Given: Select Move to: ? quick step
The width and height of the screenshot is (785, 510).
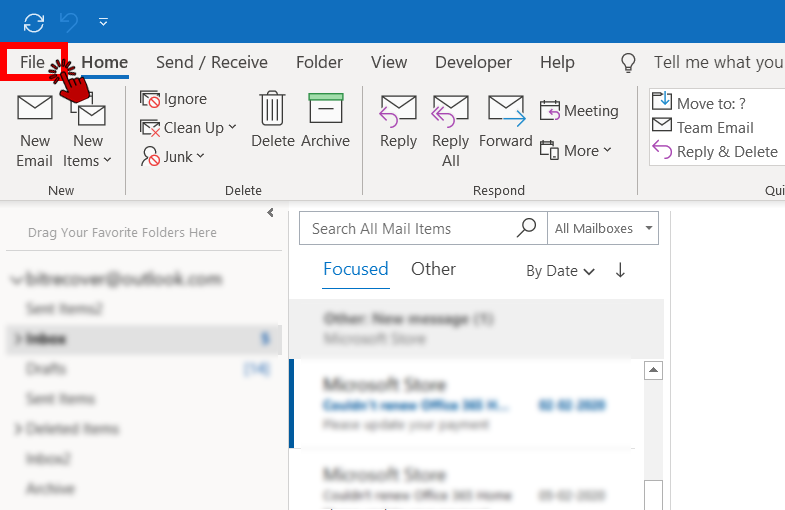Looking at the screenshot, I should tap(699, 102).
